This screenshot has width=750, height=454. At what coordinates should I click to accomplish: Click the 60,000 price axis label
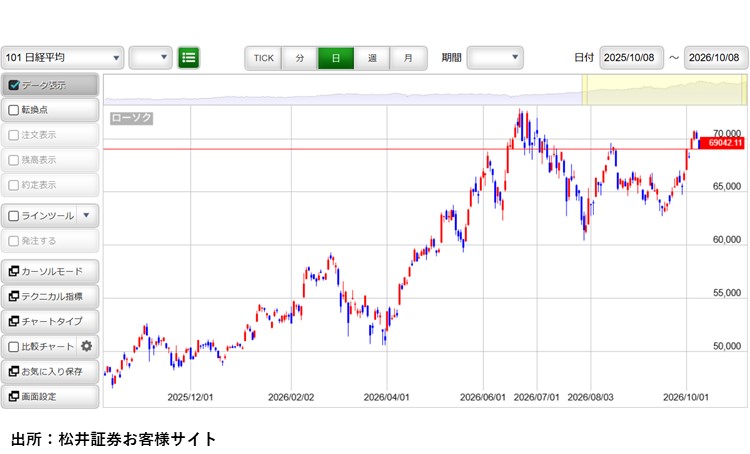pos(727,239)
